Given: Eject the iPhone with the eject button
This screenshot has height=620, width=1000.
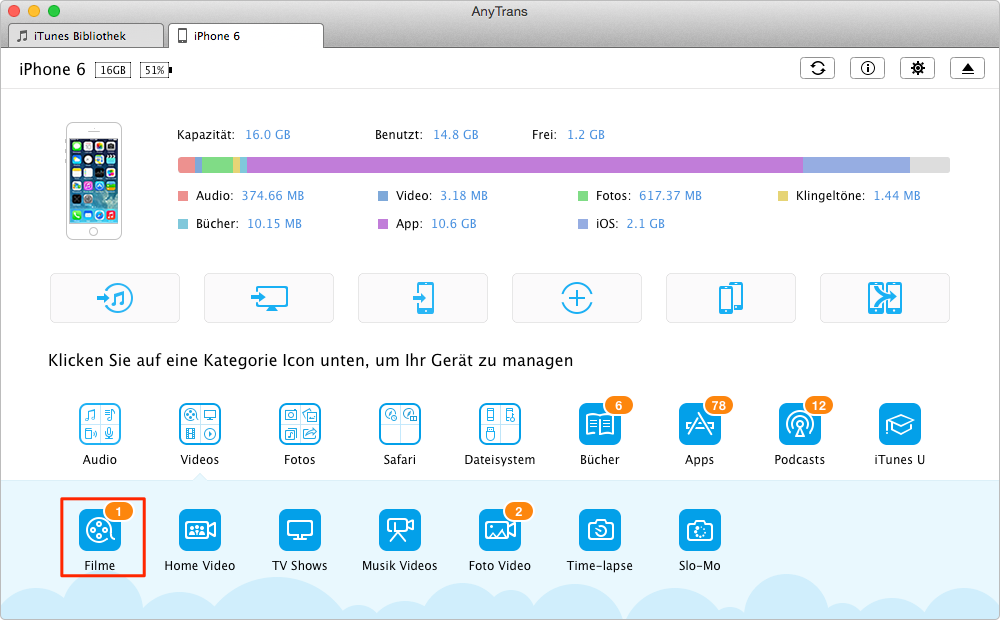Looking at the screenshot, I should point(967,68).
